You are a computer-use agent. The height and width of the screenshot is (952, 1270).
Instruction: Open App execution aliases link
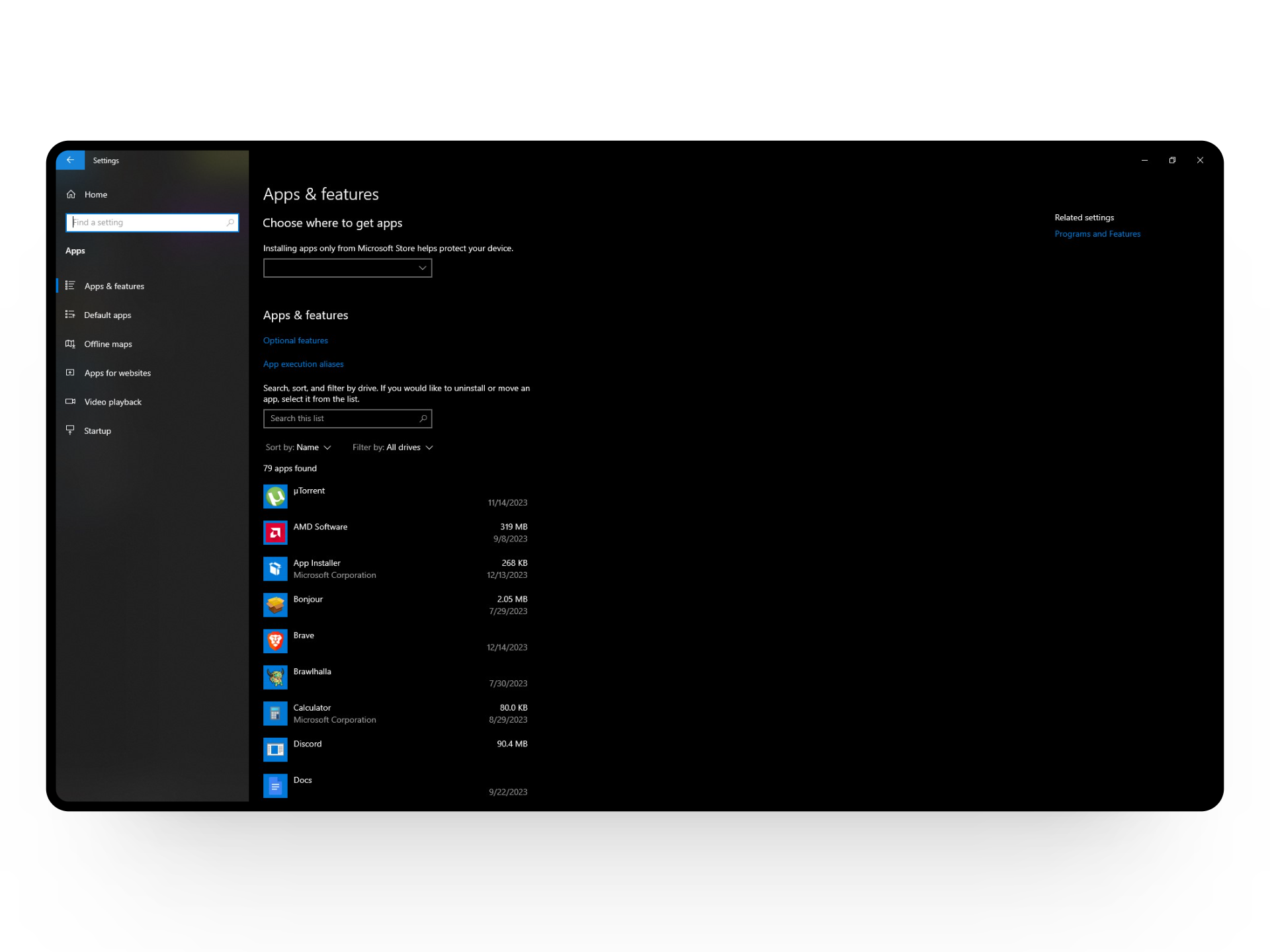click(x=303, y=364)
